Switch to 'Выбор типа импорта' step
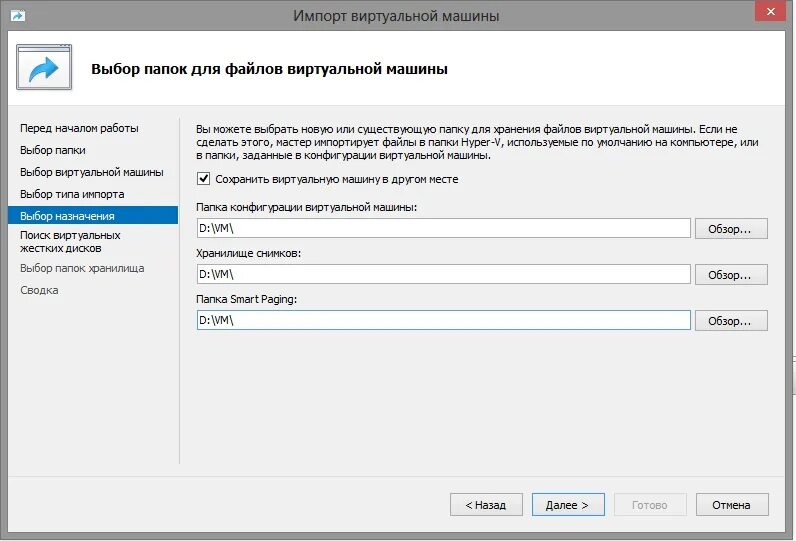796x541 pixels. [72, 194]
